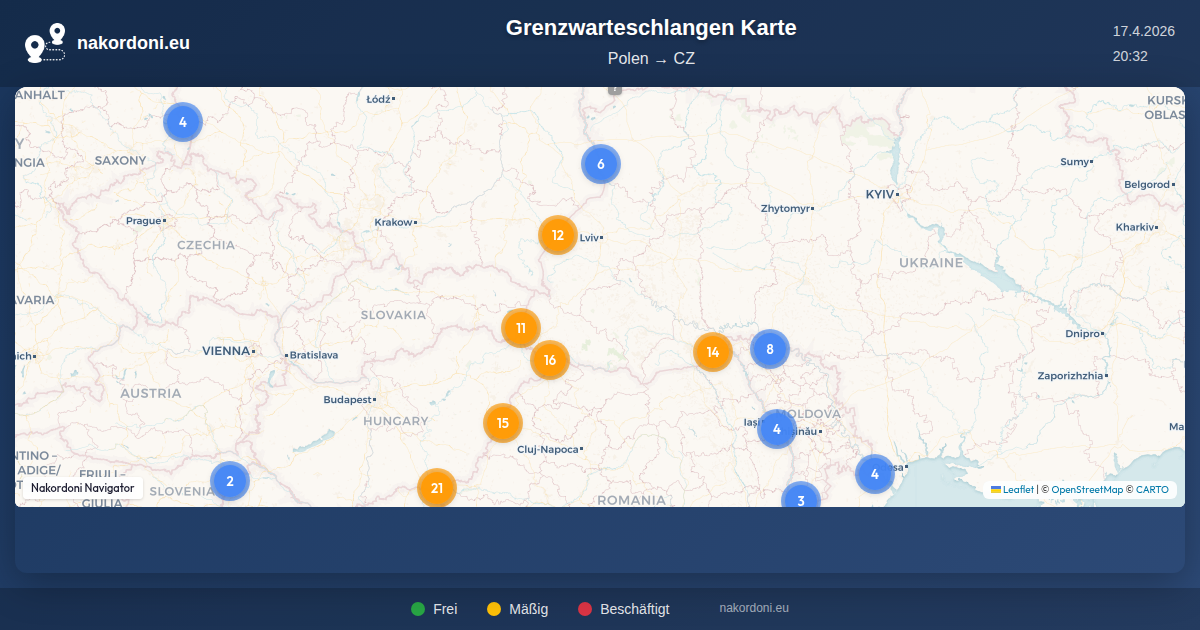Open the CARTO attribution link

pos(1152,490)
